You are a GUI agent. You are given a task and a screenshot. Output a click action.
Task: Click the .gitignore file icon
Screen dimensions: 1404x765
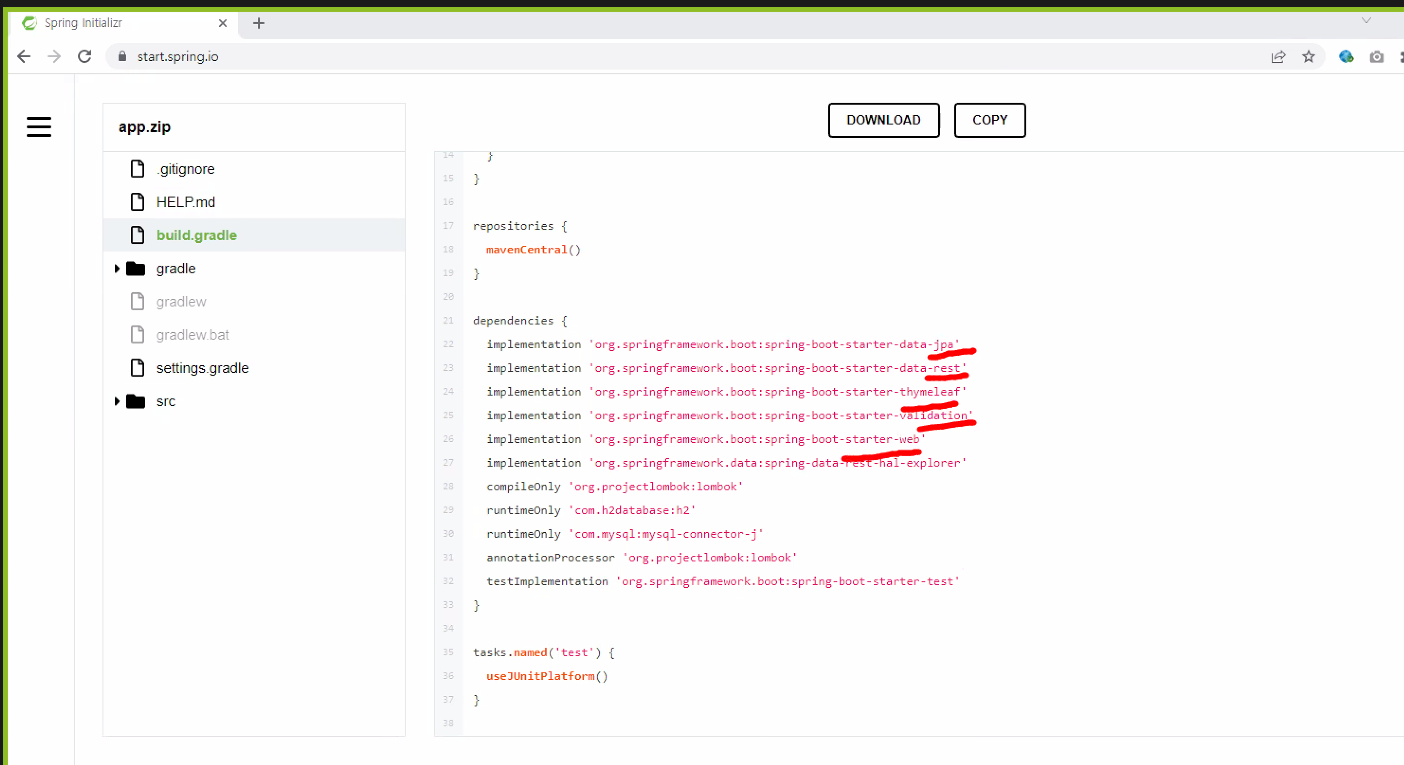point(138,169)
